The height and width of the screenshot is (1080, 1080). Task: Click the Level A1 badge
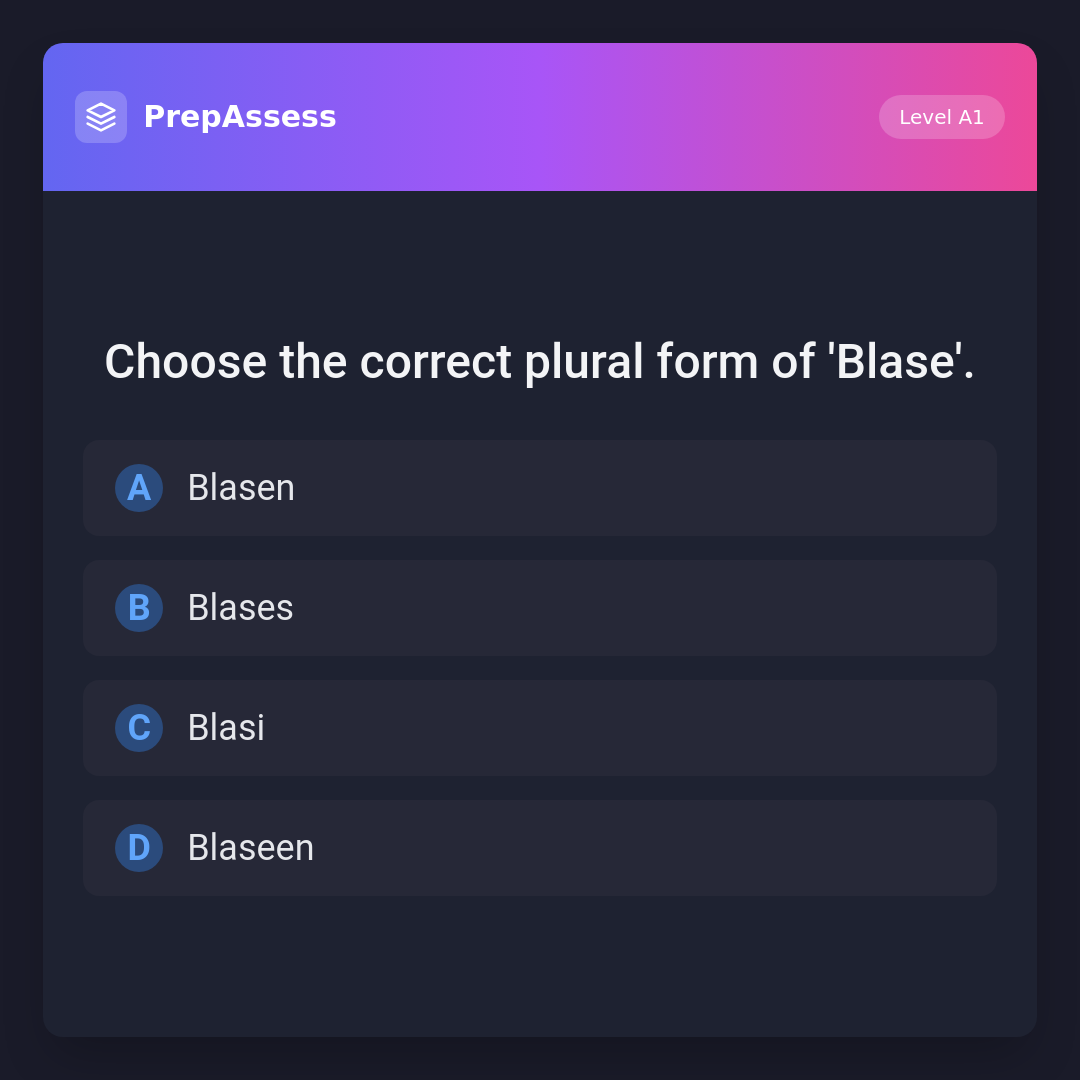[941, 117]
